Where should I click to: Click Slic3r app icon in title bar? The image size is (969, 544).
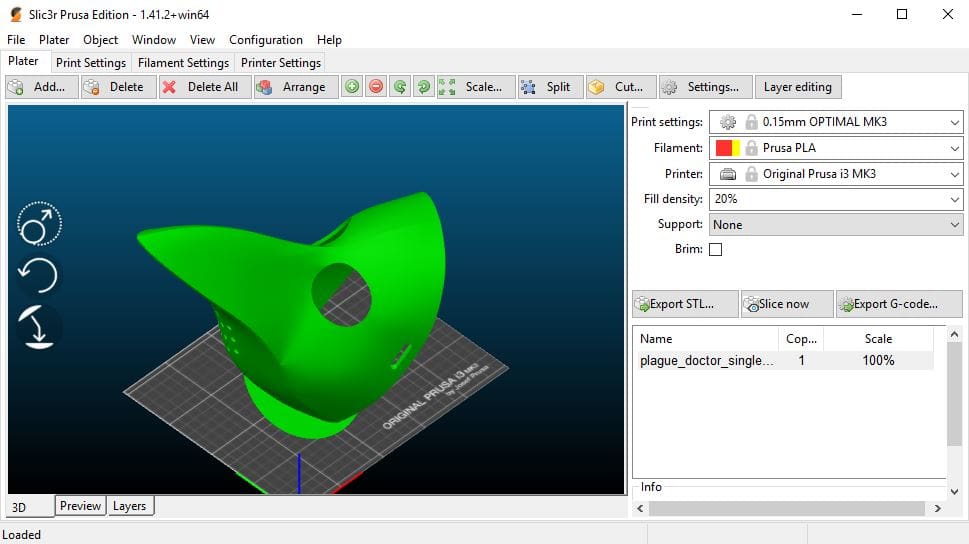[x=15, y=14]
